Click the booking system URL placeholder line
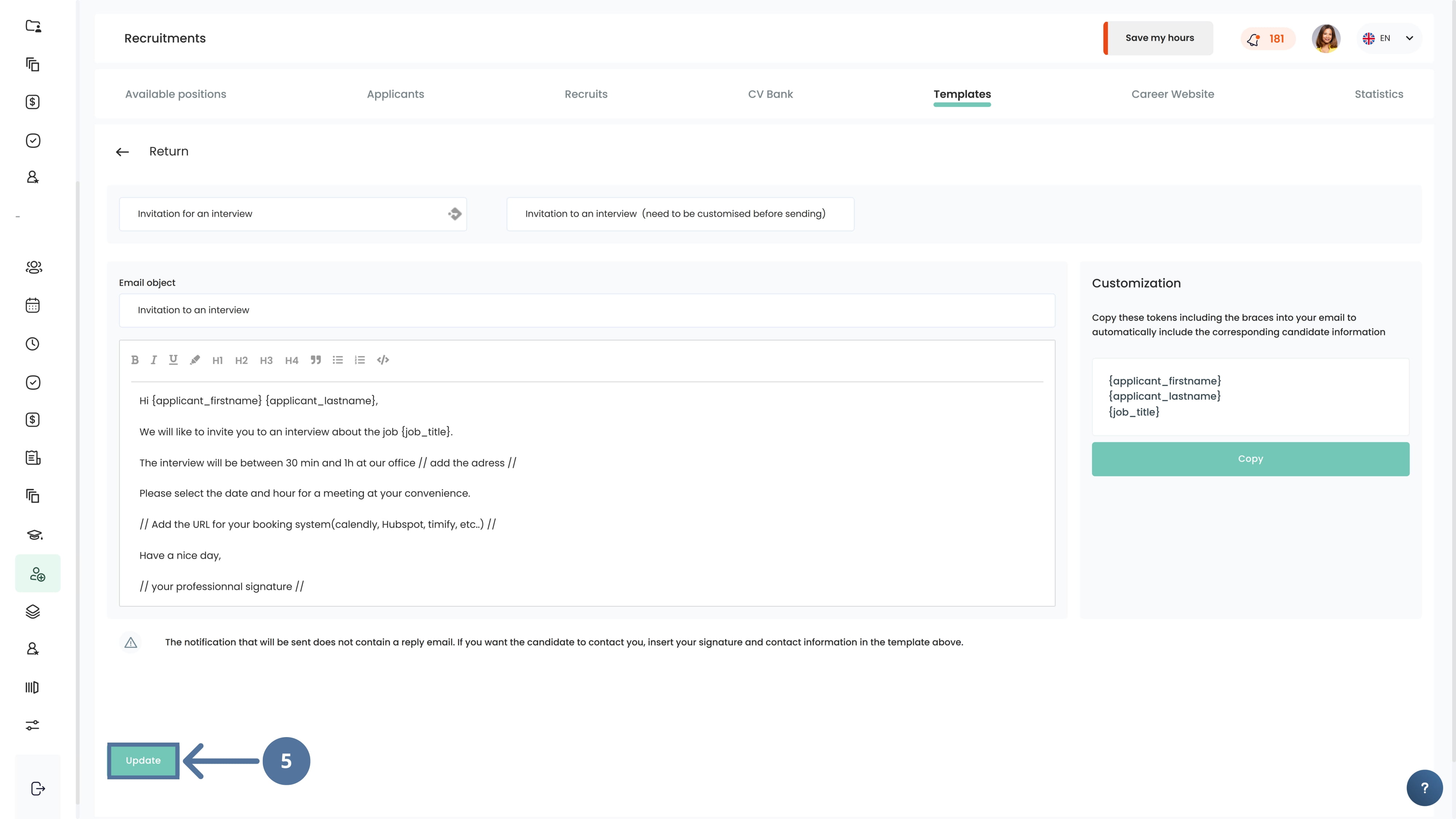The width and height of the screenshot is (1456, 819). tap(318, 525)
